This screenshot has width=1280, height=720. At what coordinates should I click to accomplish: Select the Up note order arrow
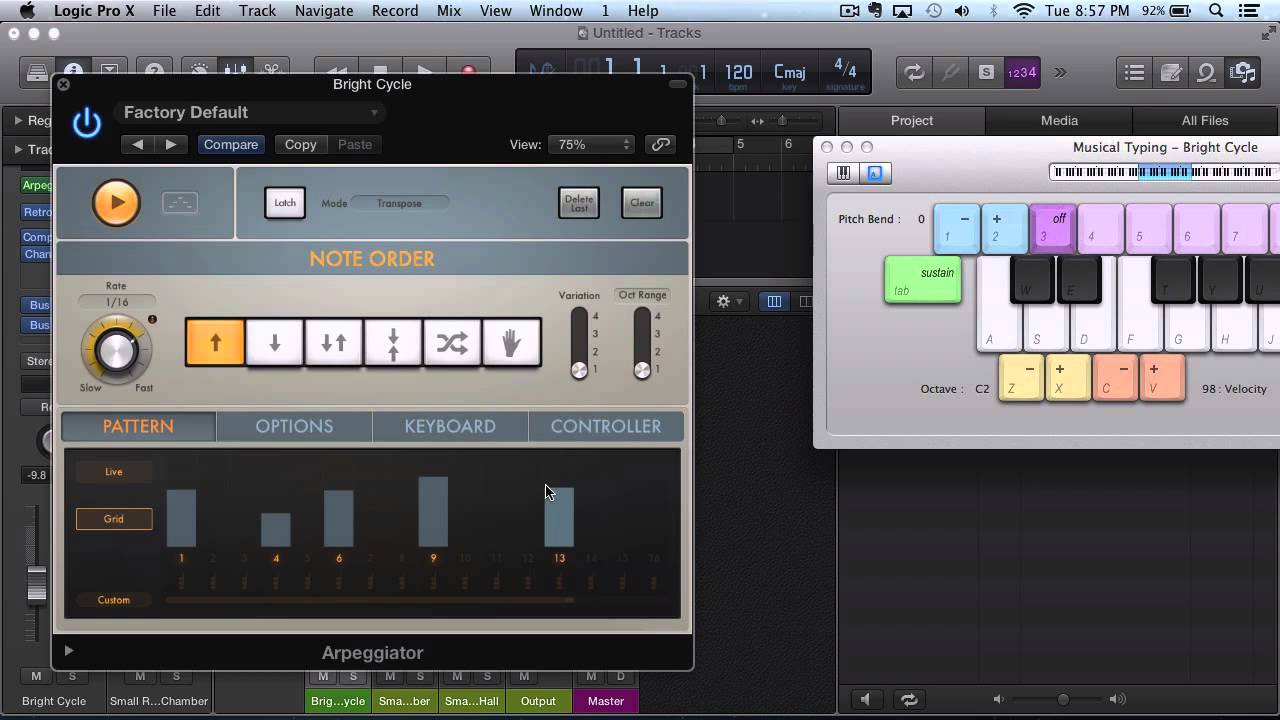click(x=215, y=343)
